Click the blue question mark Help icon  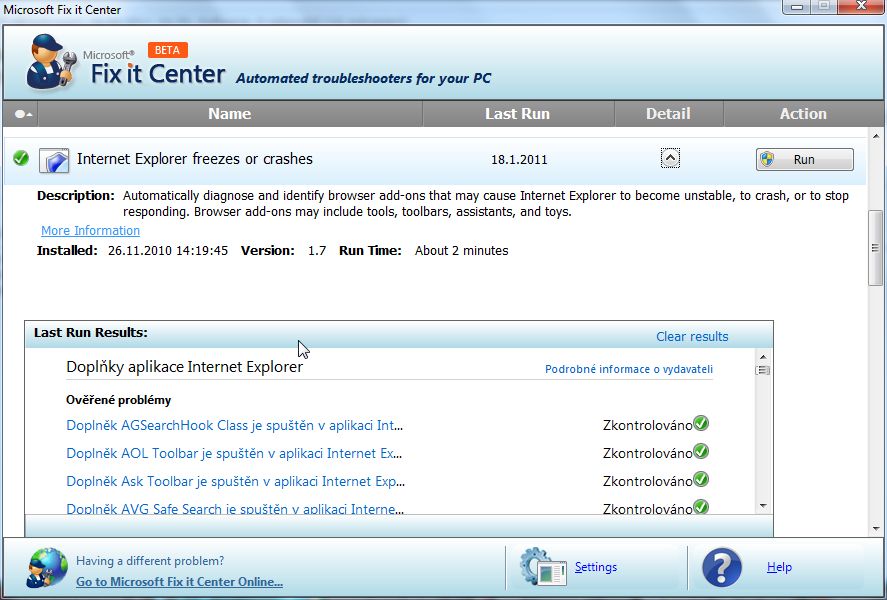(722, 567)
